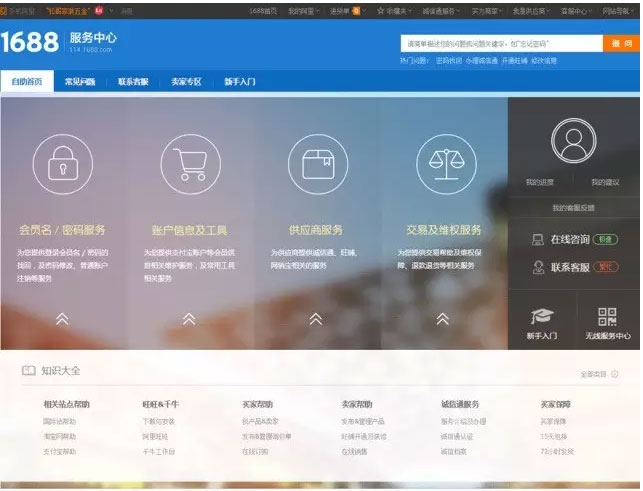The width and height of the screenshot is (643, 491).
Task: Open the 72小时发货 link
Action: [557, 452]
